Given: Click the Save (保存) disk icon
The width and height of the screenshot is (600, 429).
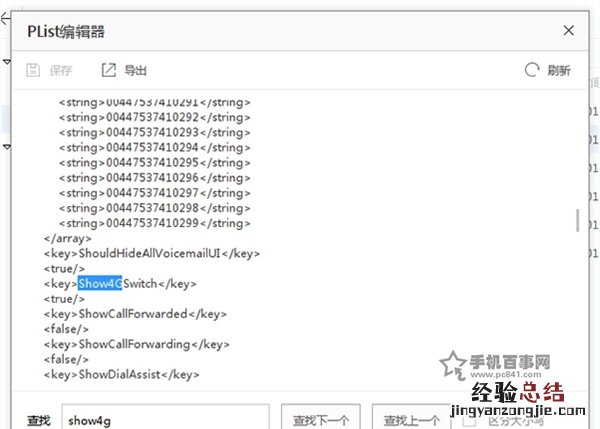Looking at the screenshot, I should point(33,70).
